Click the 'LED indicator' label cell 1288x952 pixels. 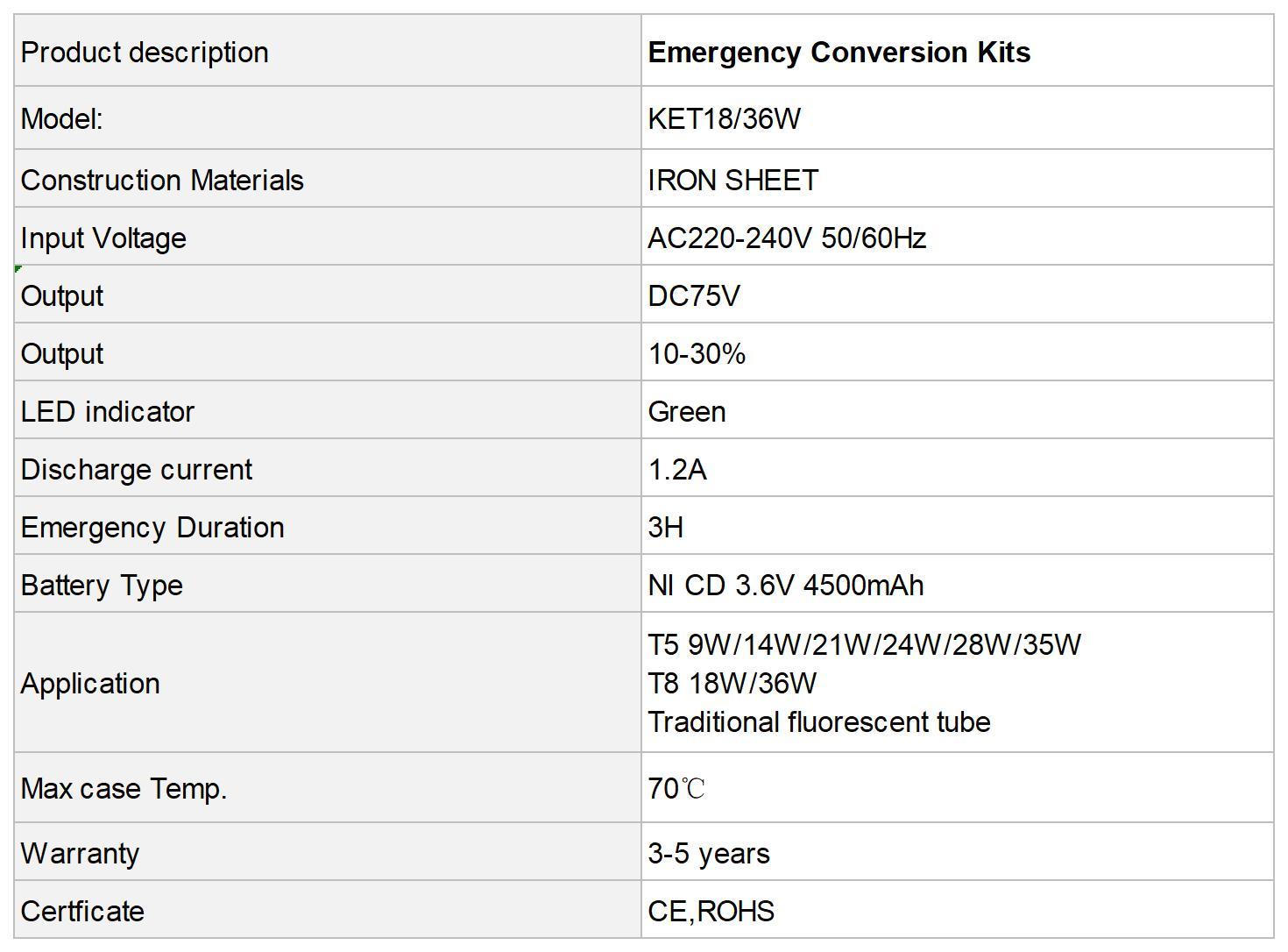coord(328,410)
